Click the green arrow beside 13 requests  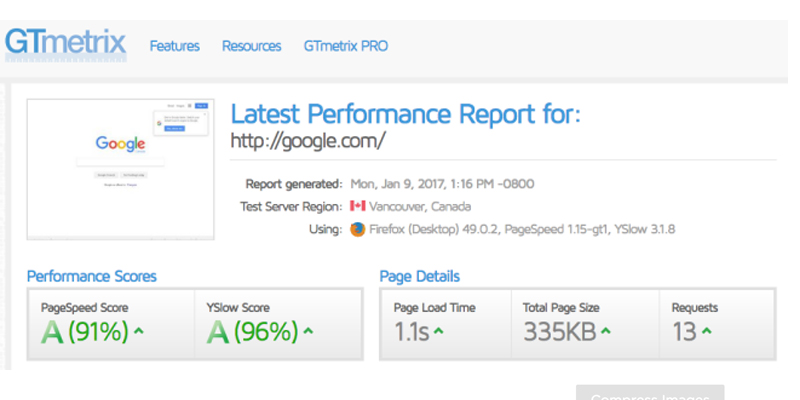(707, 331)
